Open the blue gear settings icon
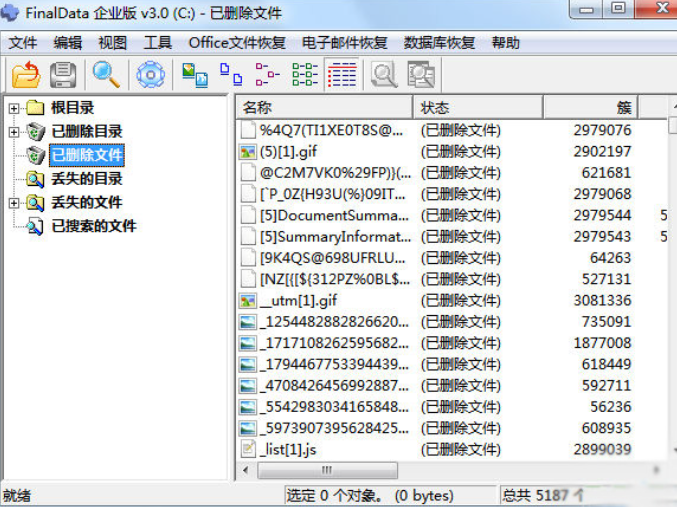677x507 pixels. tap(150, 75)
